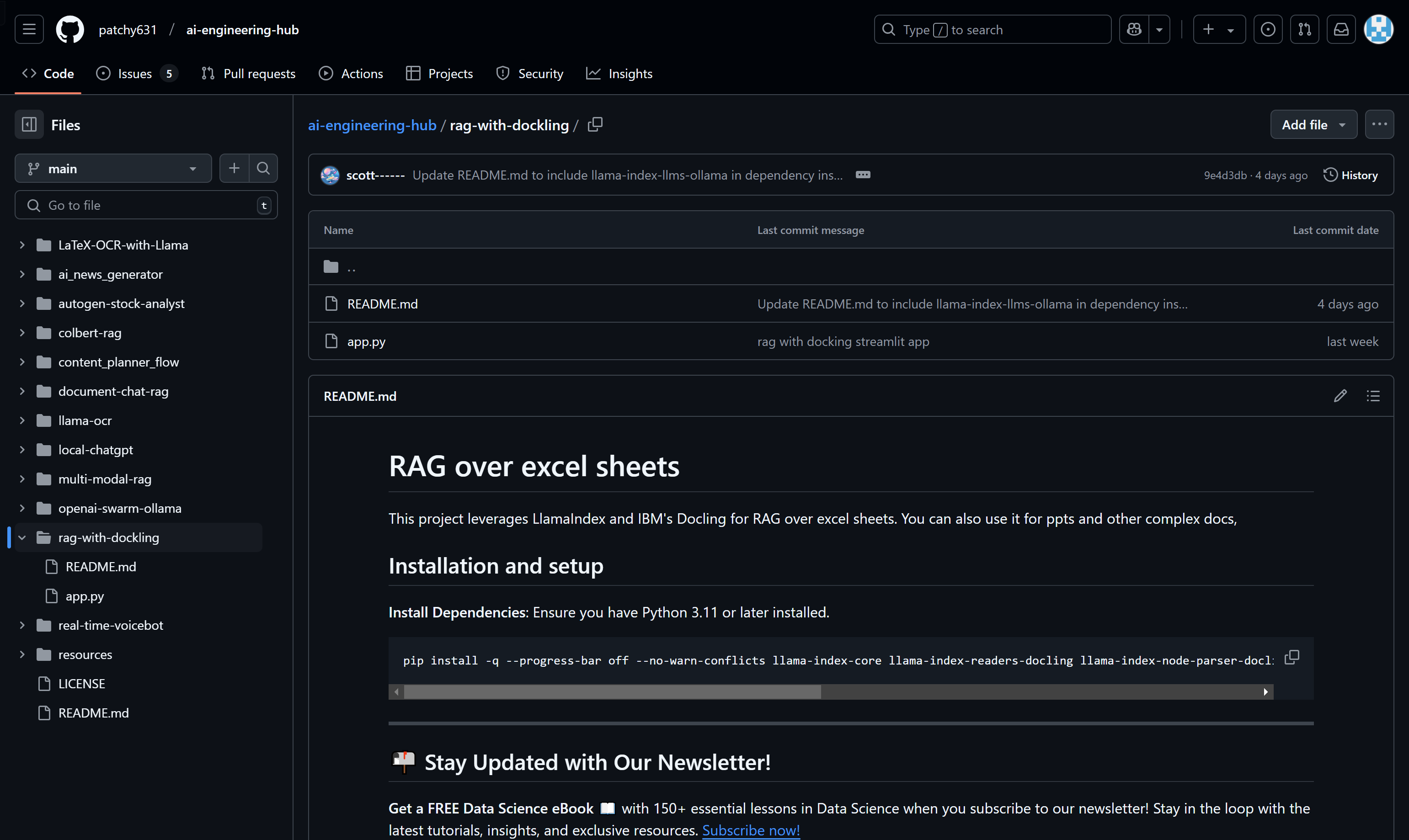Open the Copilot chat icon
Viewport: 1409px width, 840px height.
[x=1134, y=29]
